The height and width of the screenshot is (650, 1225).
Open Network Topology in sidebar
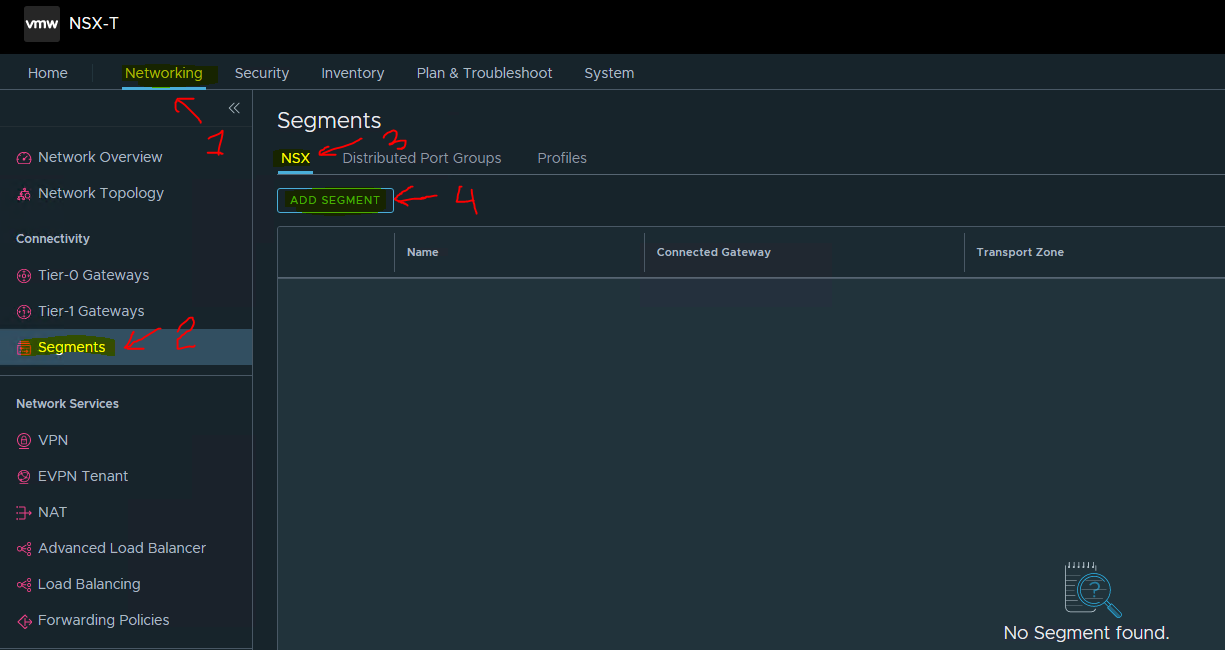(101, 193)
